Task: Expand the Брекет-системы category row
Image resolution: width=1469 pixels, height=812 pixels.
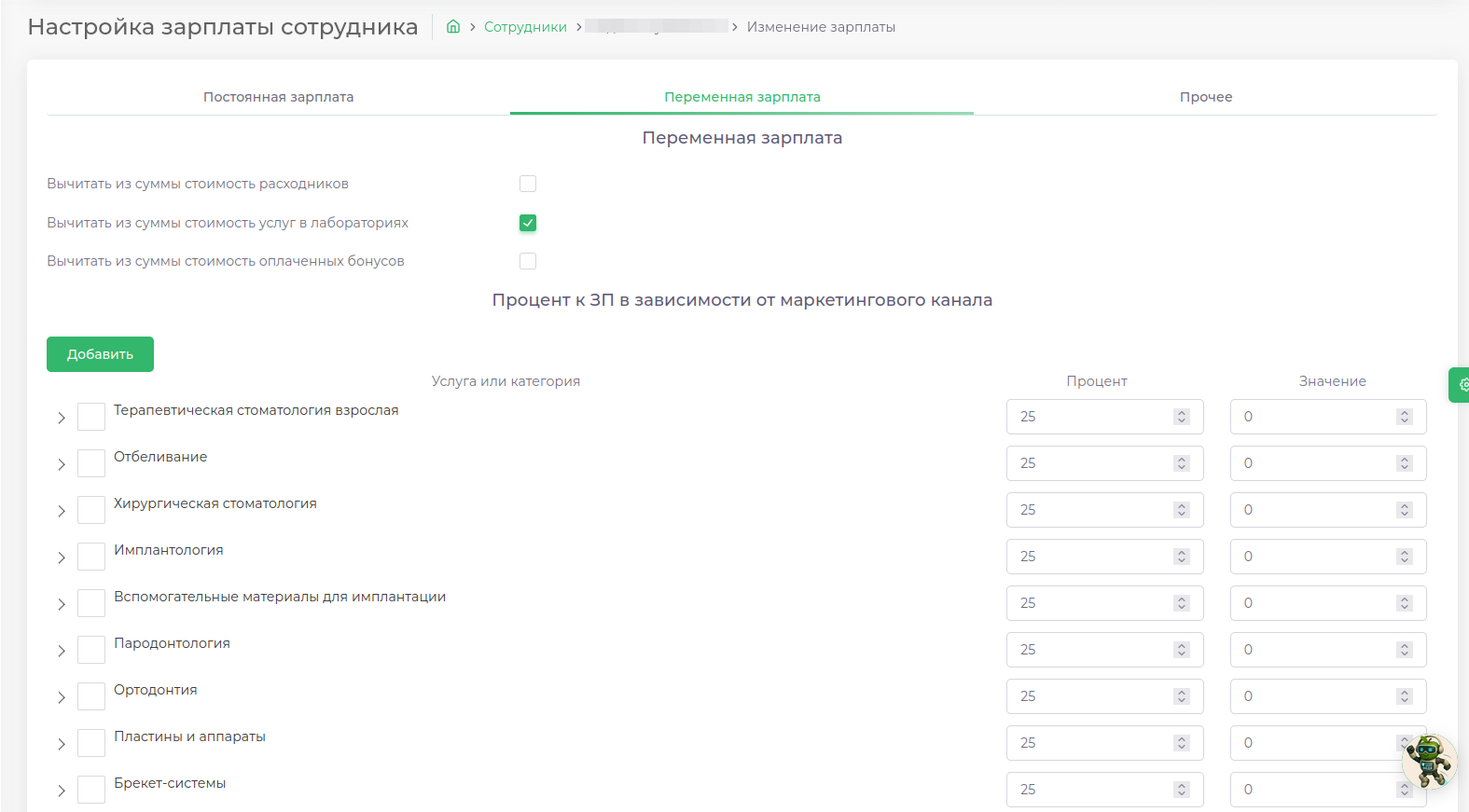Action: [62, 791]
